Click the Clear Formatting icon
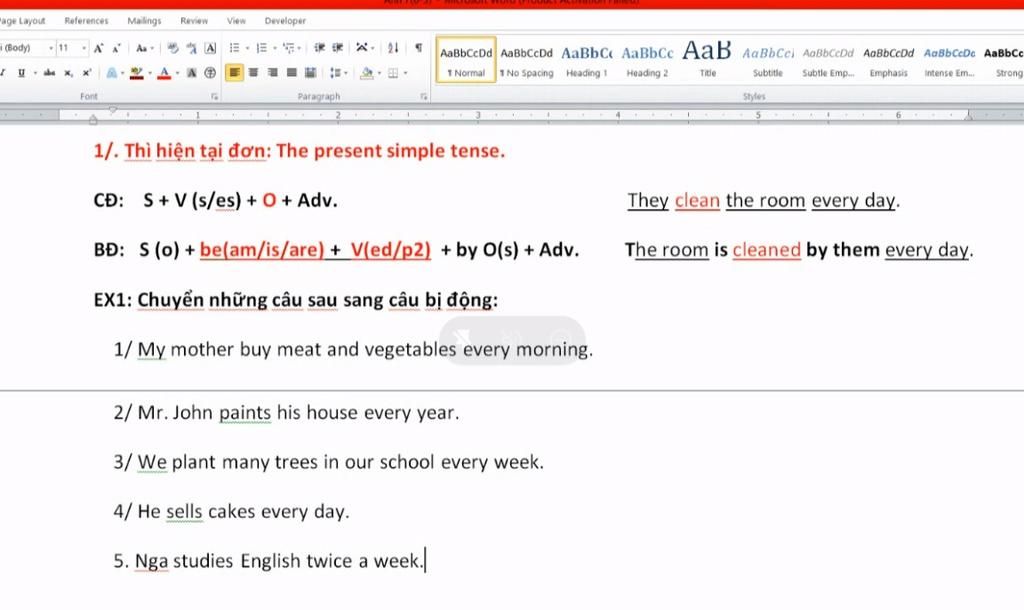 click(x=173, y=48)
